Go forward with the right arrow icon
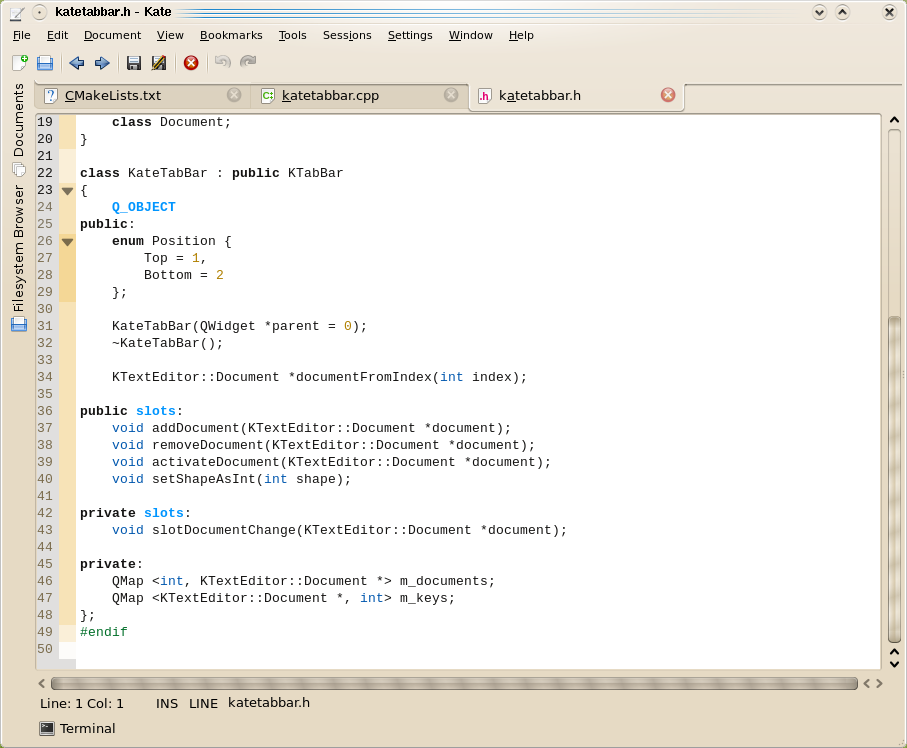 (102, 62)
